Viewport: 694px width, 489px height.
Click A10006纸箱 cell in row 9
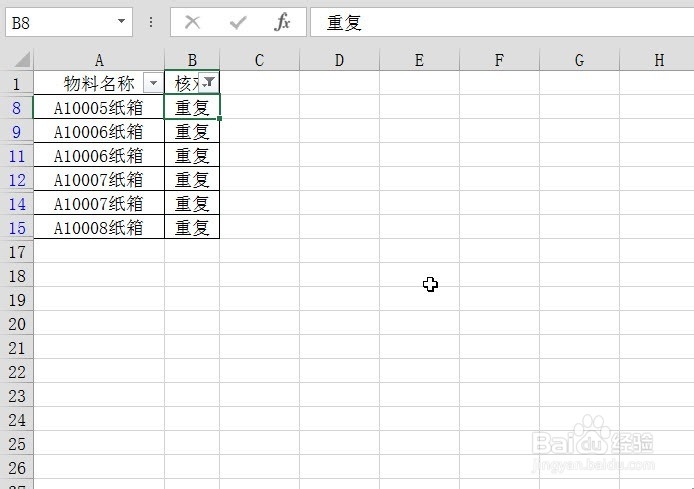99,131
